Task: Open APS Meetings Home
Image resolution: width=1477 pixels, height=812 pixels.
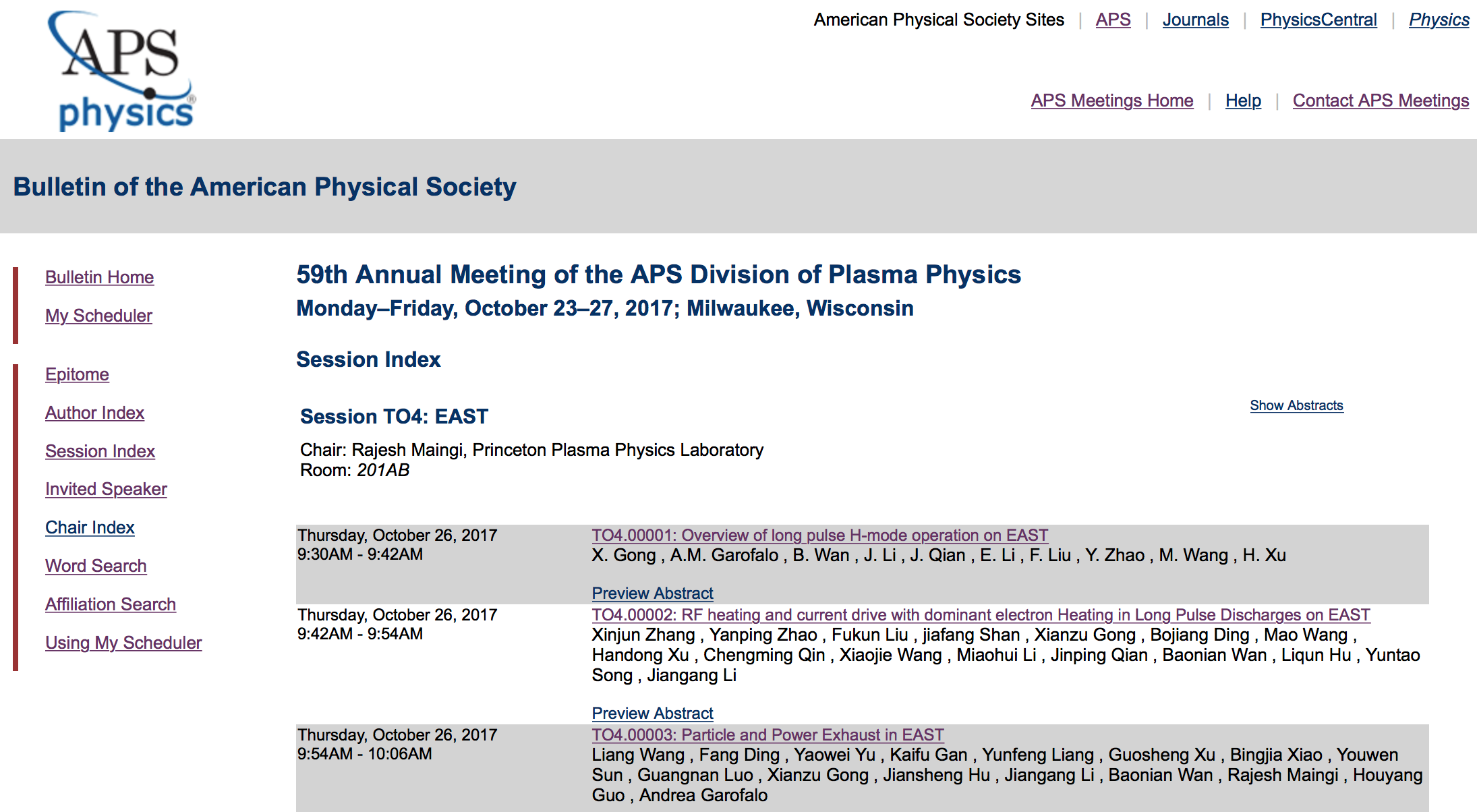Action: [x=1111, y=101]
